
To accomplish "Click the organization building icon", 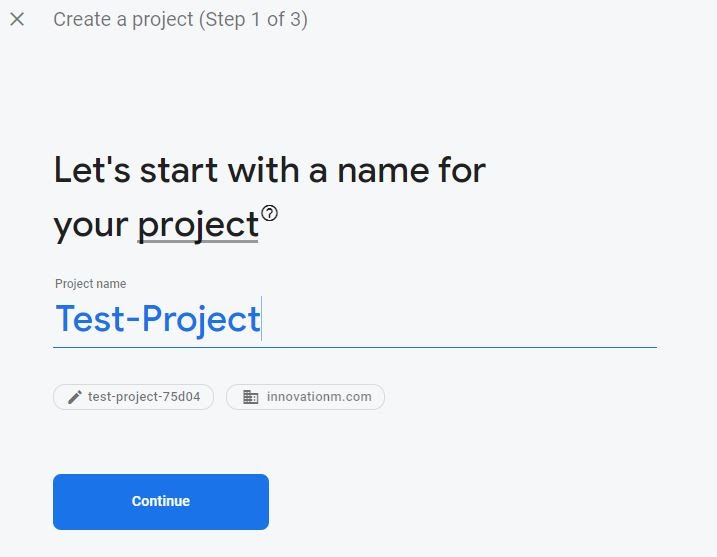I will point(250,397).
